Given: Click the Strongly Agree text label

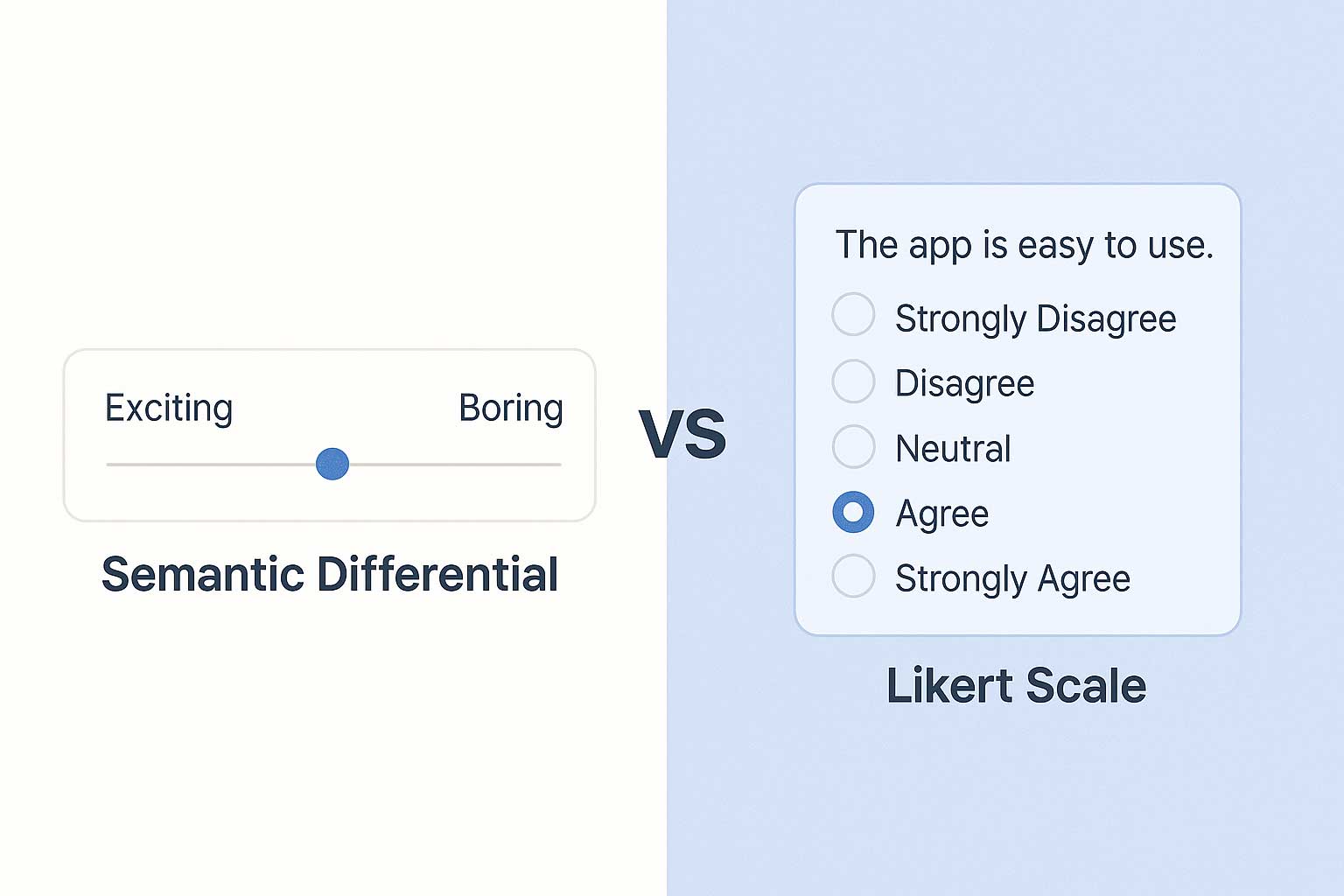Looking at the screenshot, I should click(x=1012, y=578).
